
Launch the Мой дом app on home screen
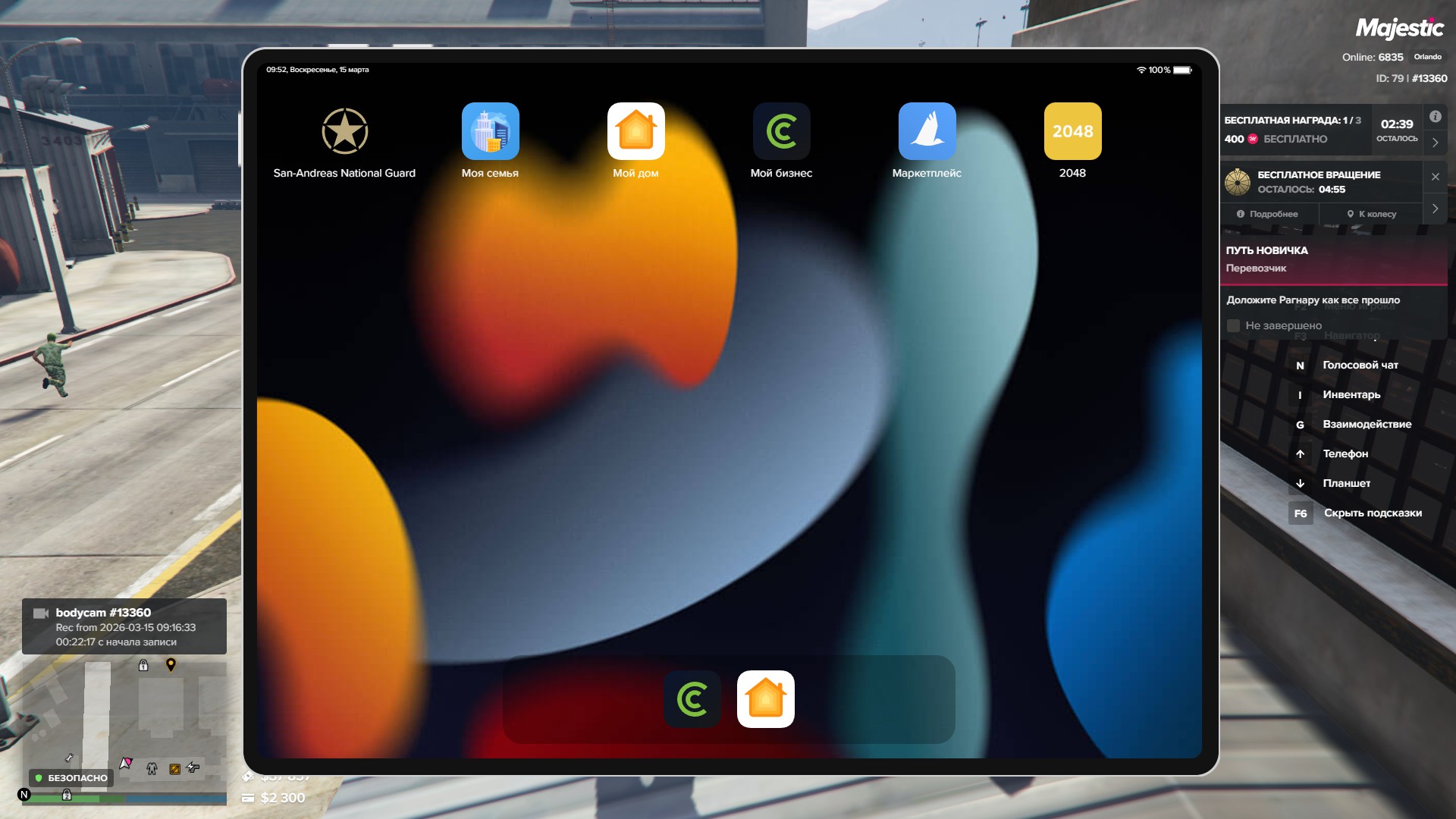635,132
